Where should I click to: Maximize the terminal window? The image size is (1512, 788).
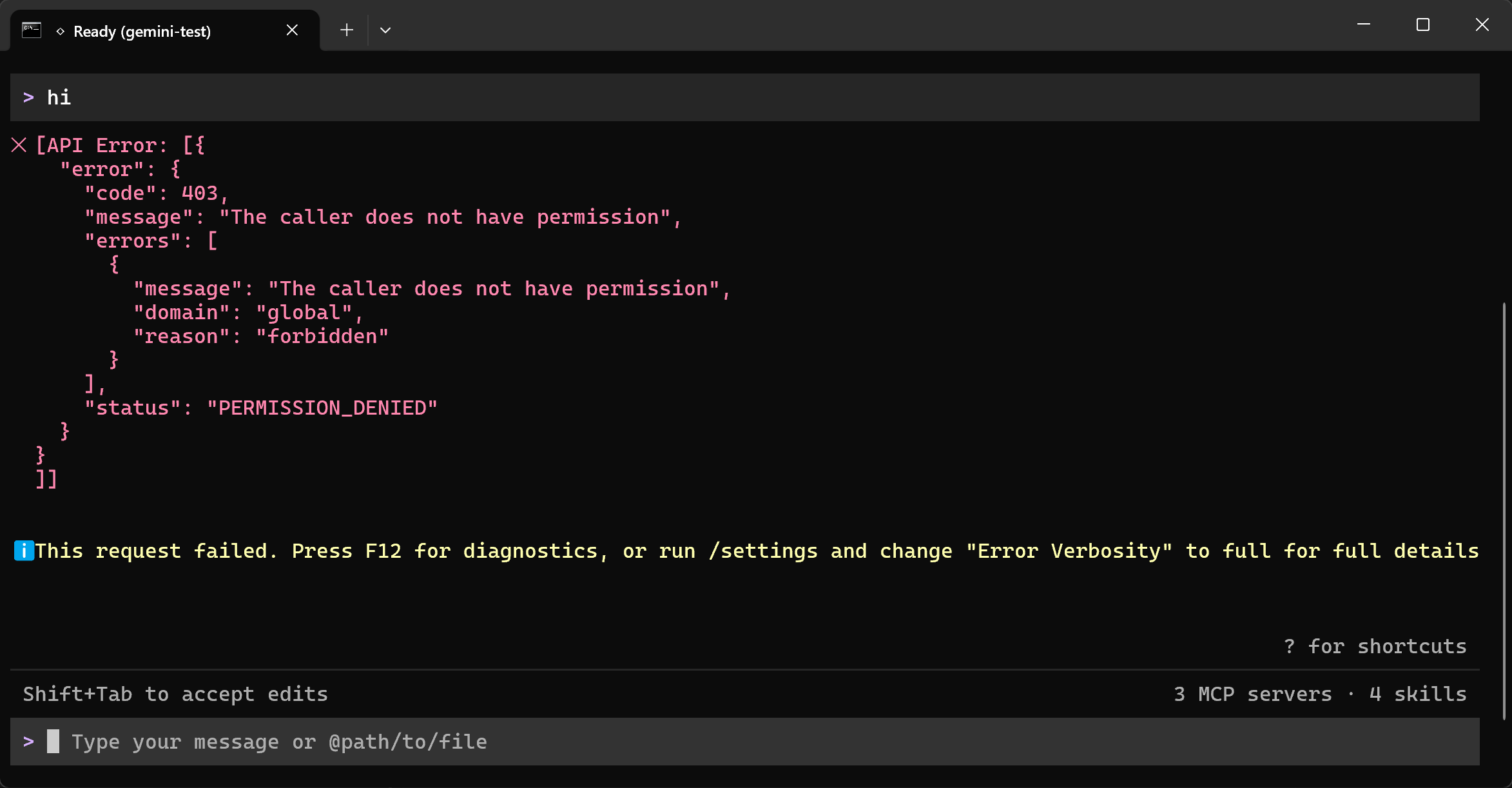(1423, 25)
